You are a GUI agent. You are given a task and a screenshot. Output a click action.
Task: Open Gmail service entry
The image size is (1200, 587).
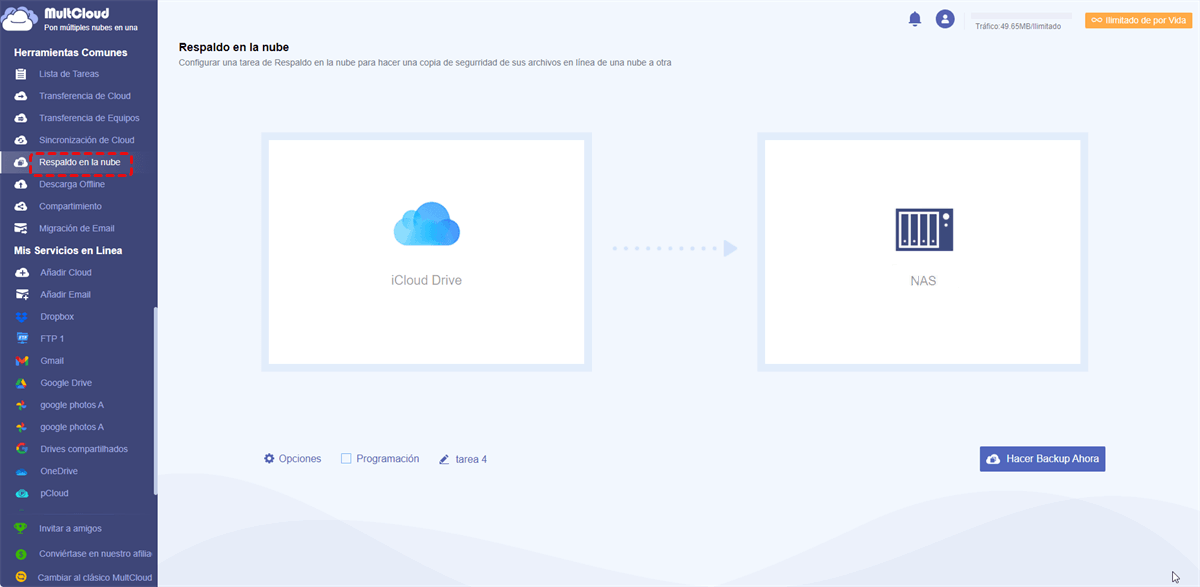click(52, 360)
